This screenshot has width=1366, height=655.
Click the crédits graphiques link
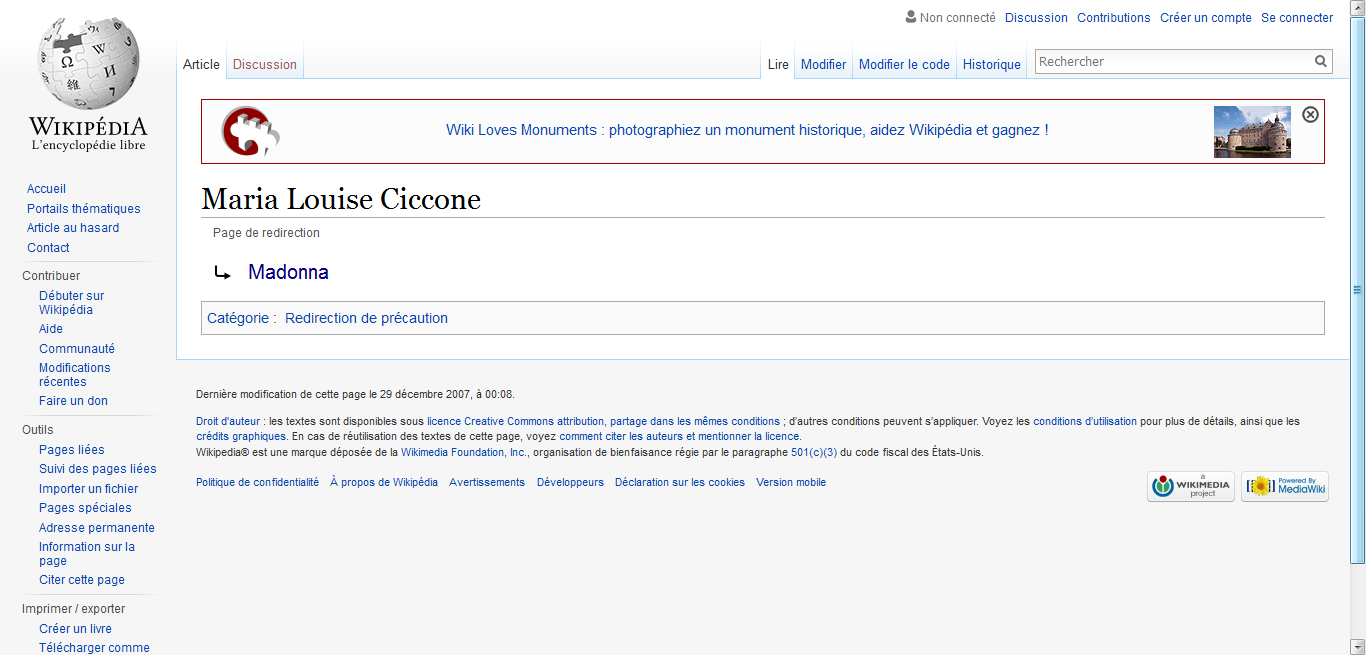(x=241, y=437)
